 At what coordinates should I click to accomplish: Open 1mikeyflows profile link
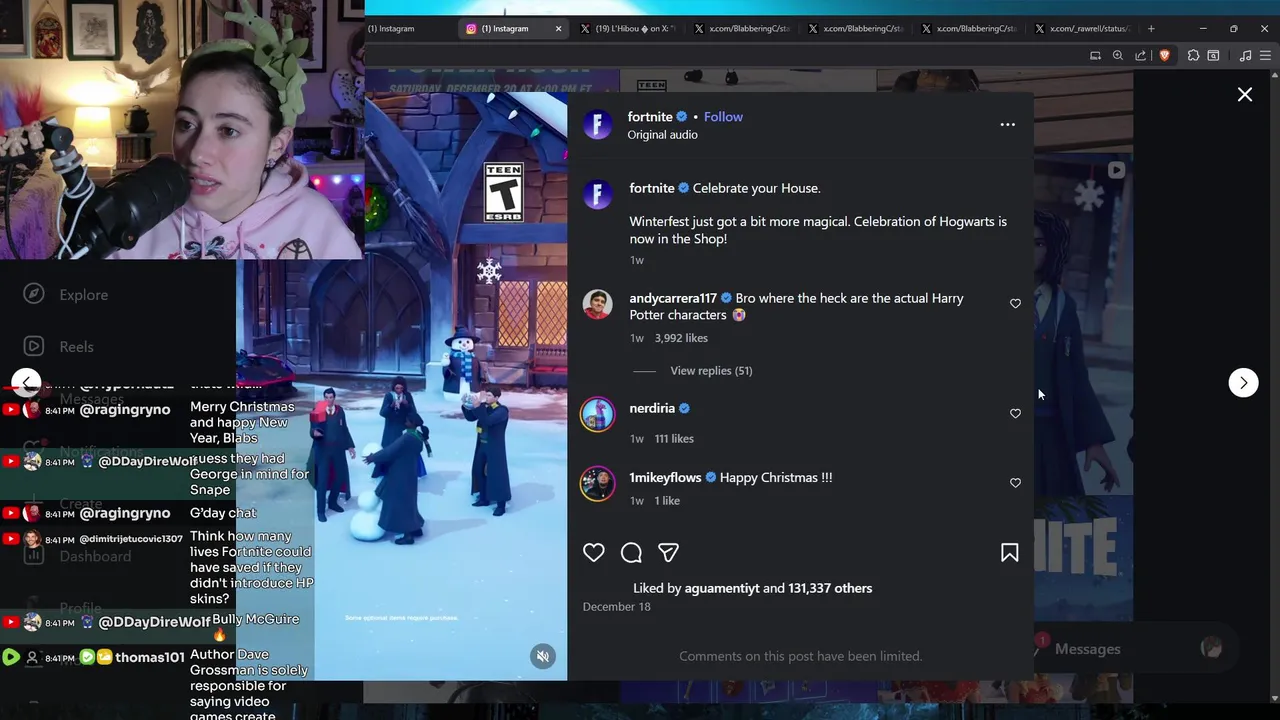[665, 478]
